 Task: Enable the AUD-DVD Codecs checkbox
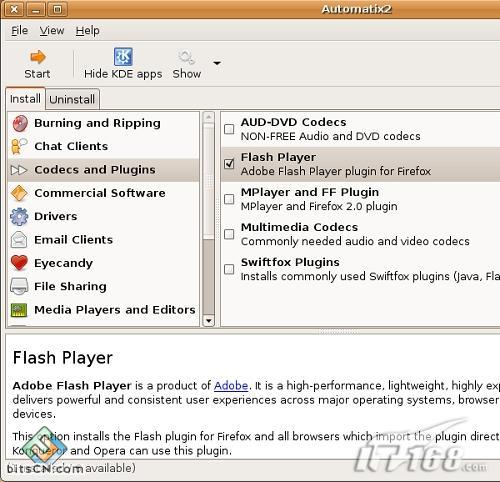point(229,129)
